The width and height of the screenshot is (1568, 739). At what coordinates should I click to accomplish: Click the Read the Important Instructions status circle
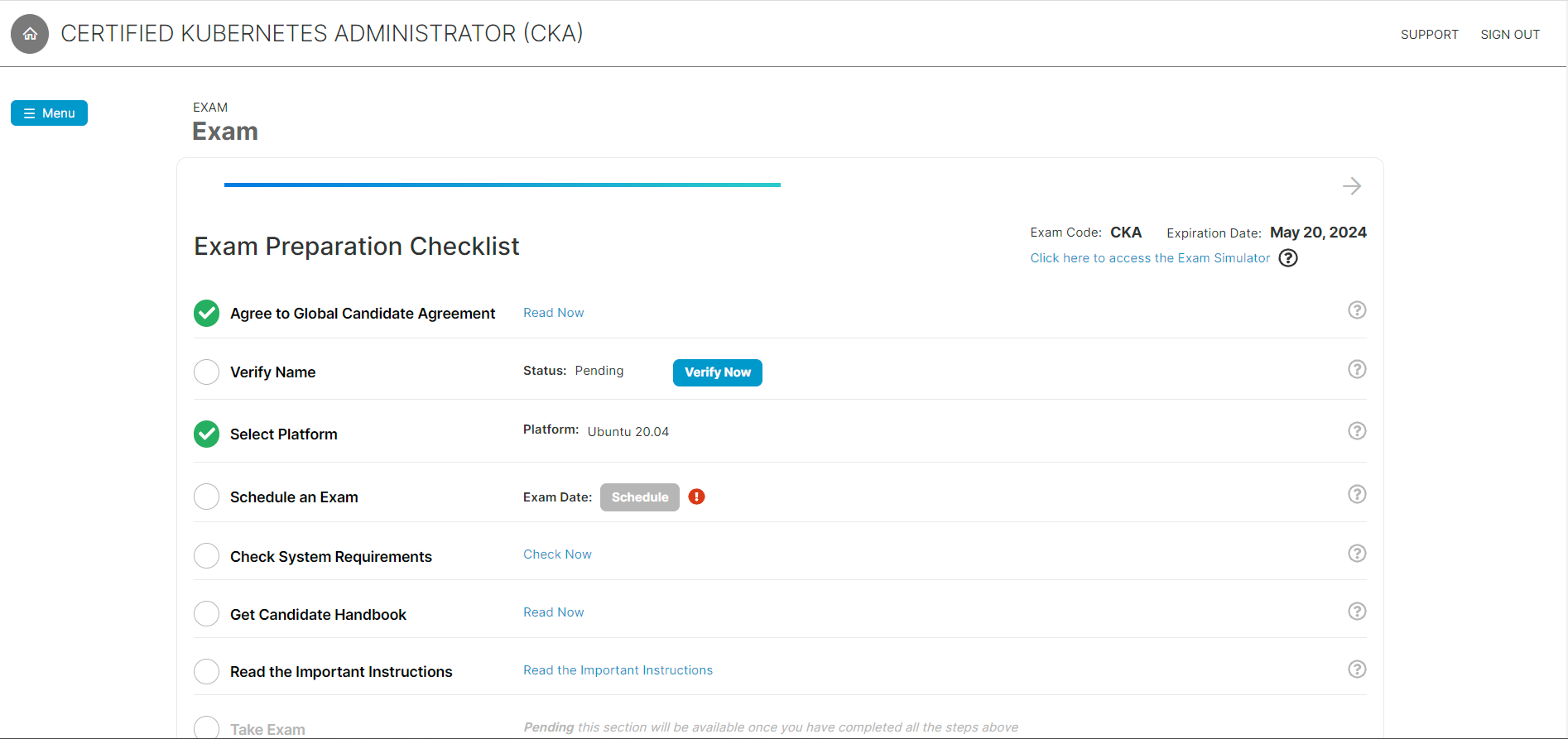[207, 671]
